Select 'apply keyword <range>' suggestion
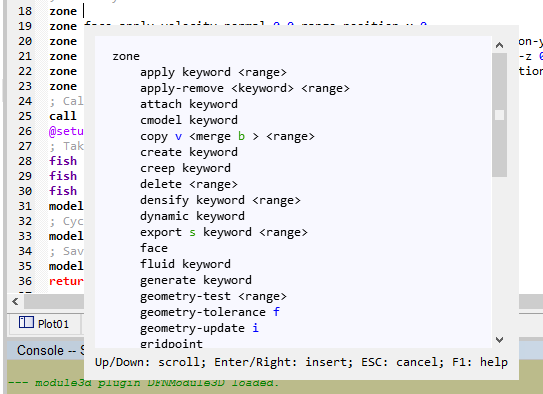 [213, 72]
